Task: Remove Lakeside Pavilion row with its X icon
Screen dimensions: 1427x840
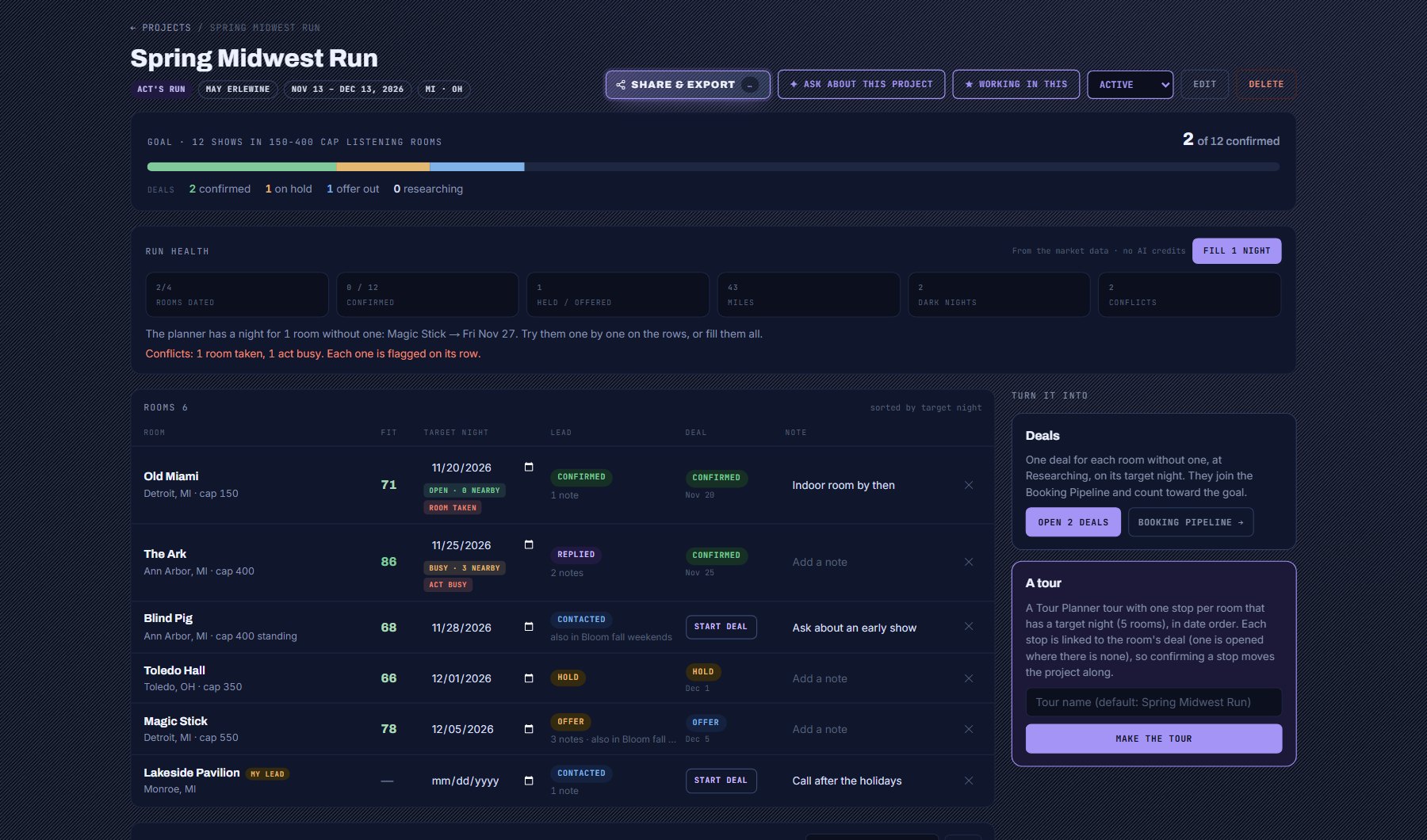Action: click(x=969, y=781)
